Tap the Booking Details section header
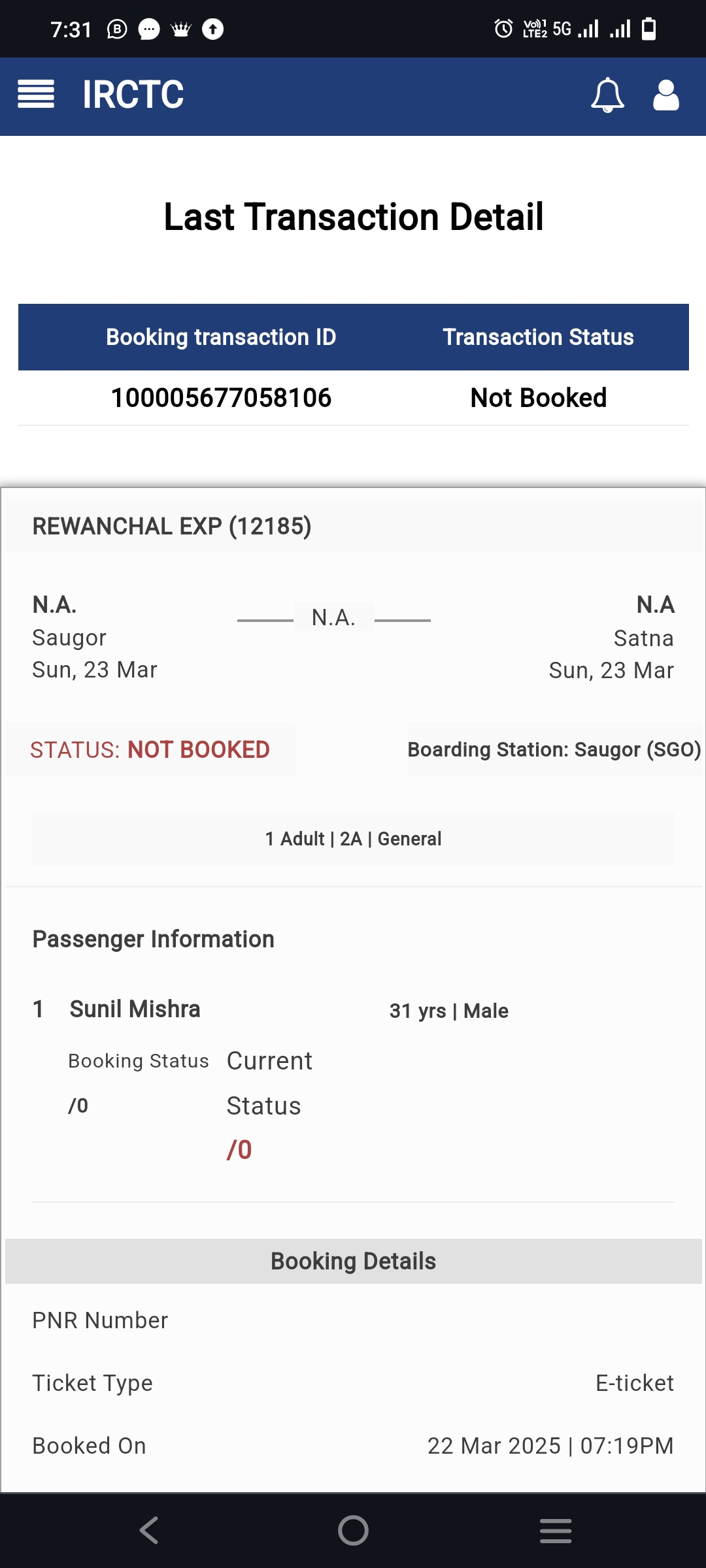Viewport: 706px width, 1568px height. (x=353, y=1261)
